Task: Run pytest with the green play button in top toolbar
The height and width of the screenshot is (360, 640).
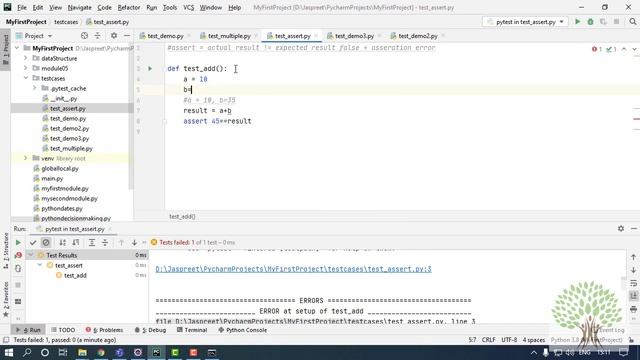Action: pyautogui.click(x=578, y=22)
